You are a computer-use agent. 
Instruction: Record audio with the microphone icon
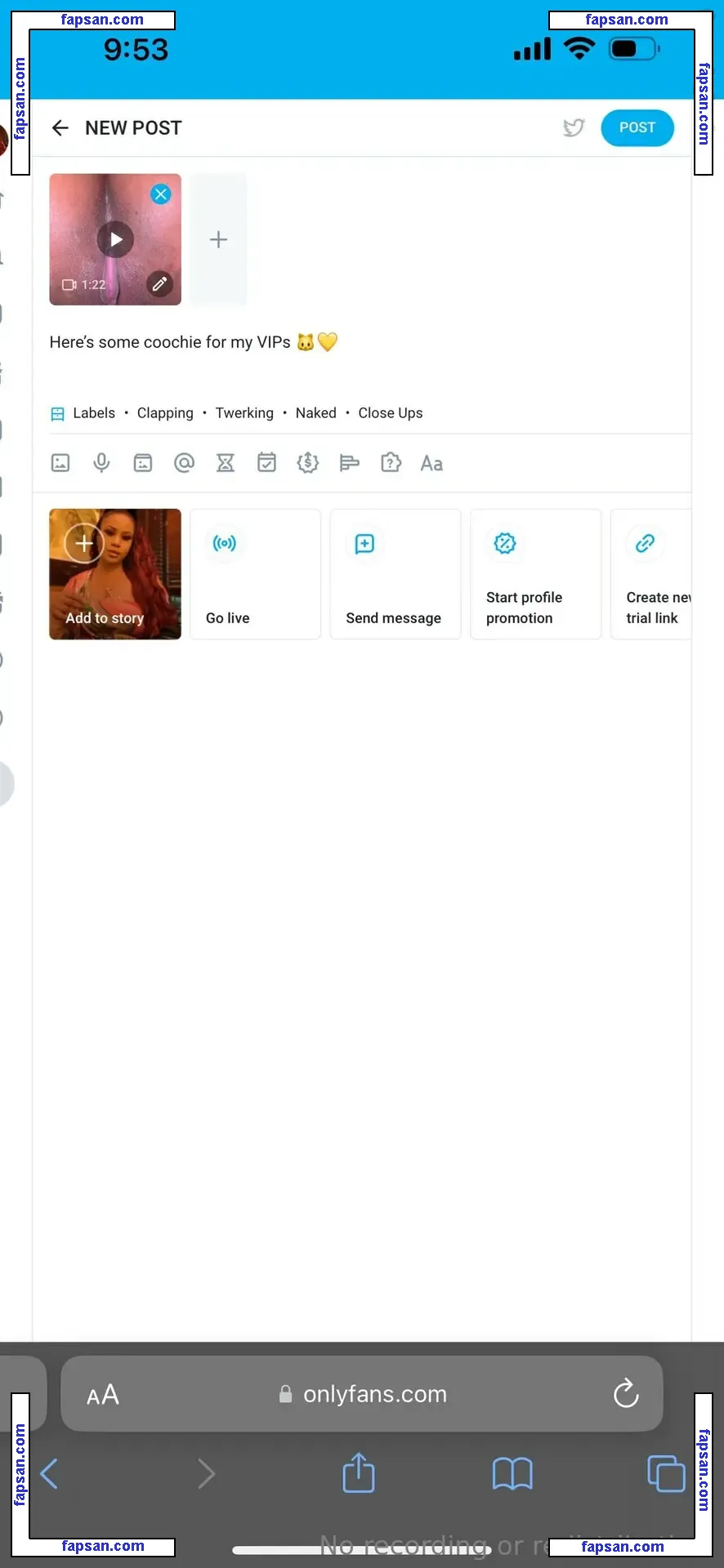tap(101, 463)
